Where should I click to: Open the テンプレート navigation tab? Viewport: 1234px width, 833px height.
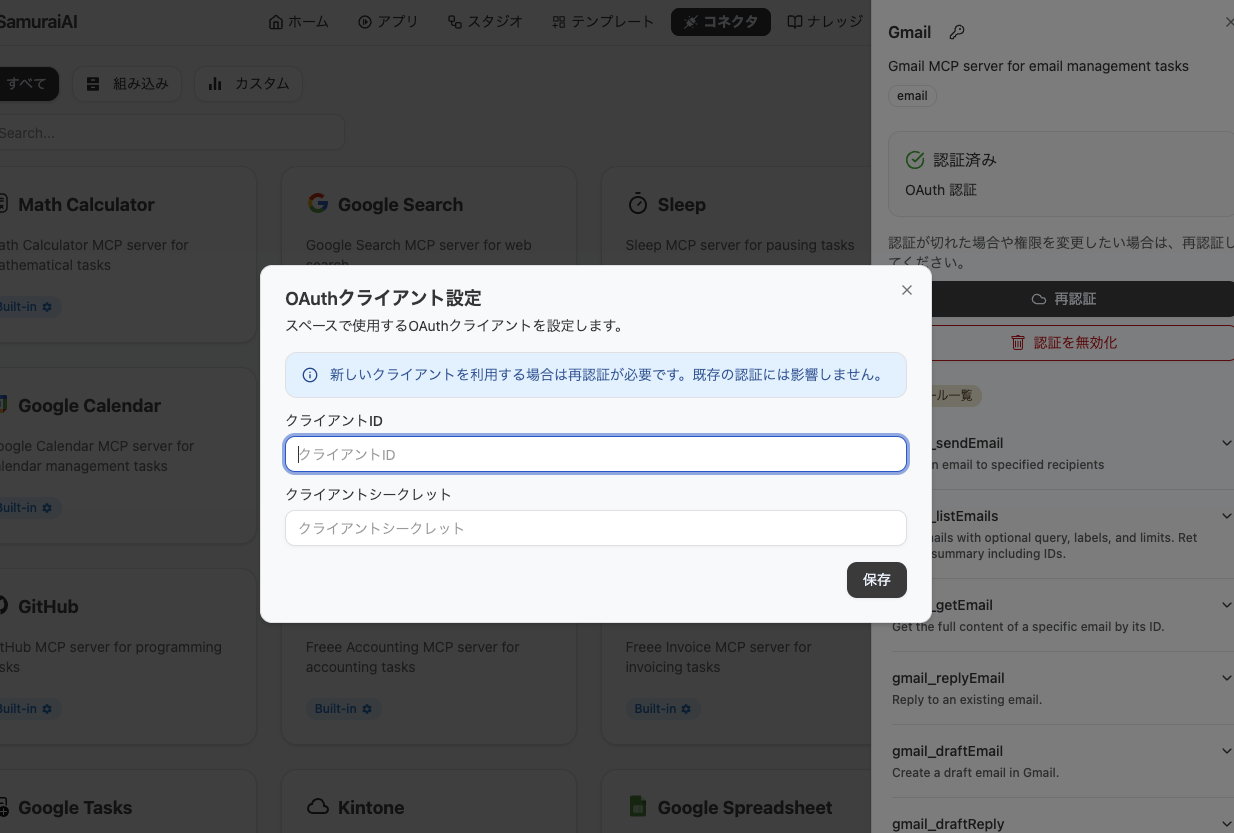[x=602, y=22]
